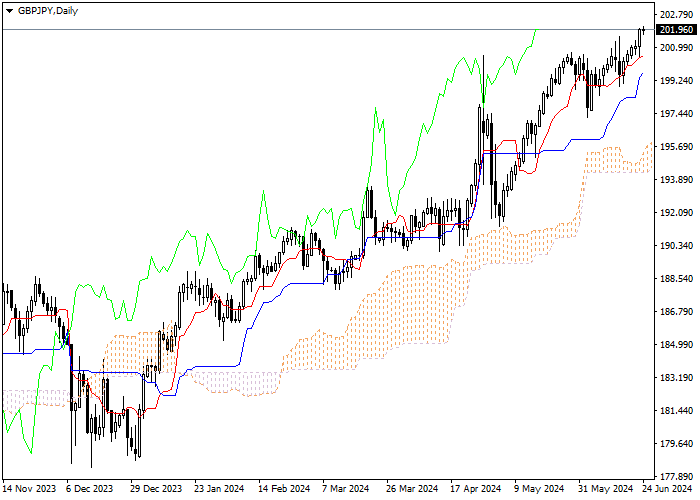Click the 193.890 price axis label

[x=676, y=179]
